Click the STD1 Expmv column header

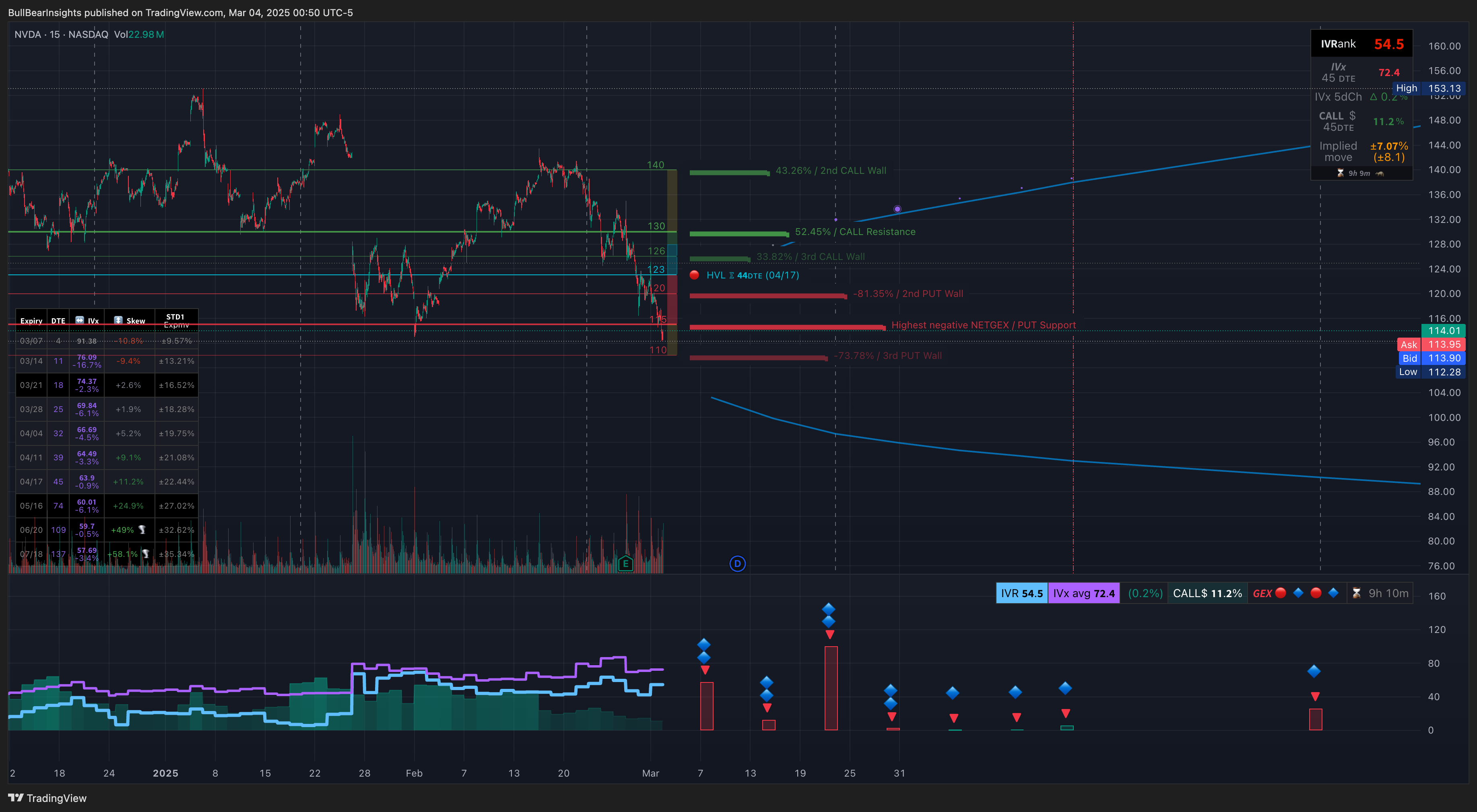point(175,321)
